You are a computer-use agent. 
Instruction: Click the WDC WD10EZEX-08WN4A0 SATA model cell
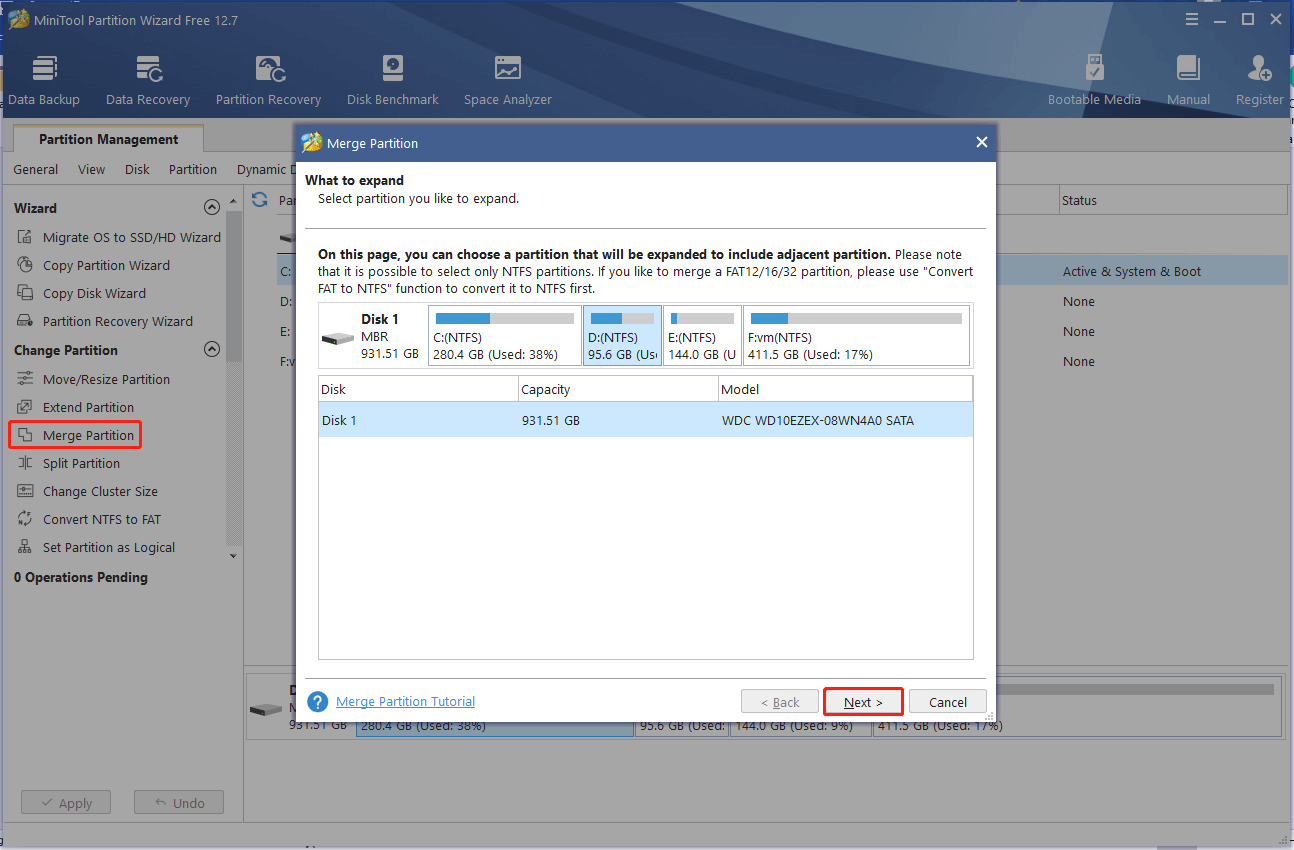click(818, 420)
